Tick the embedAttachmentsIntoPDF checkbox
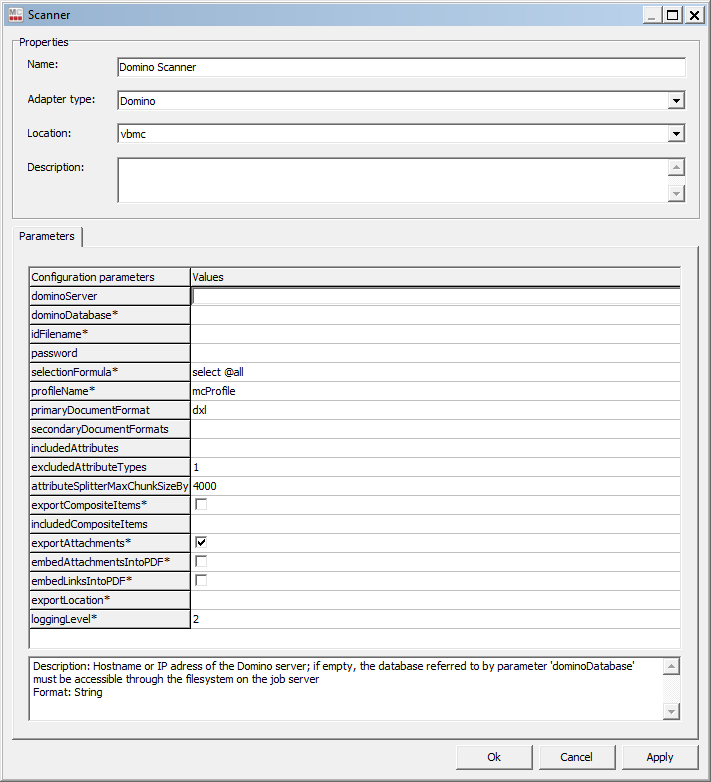This screenshot has height=782, width=711. 201,561
